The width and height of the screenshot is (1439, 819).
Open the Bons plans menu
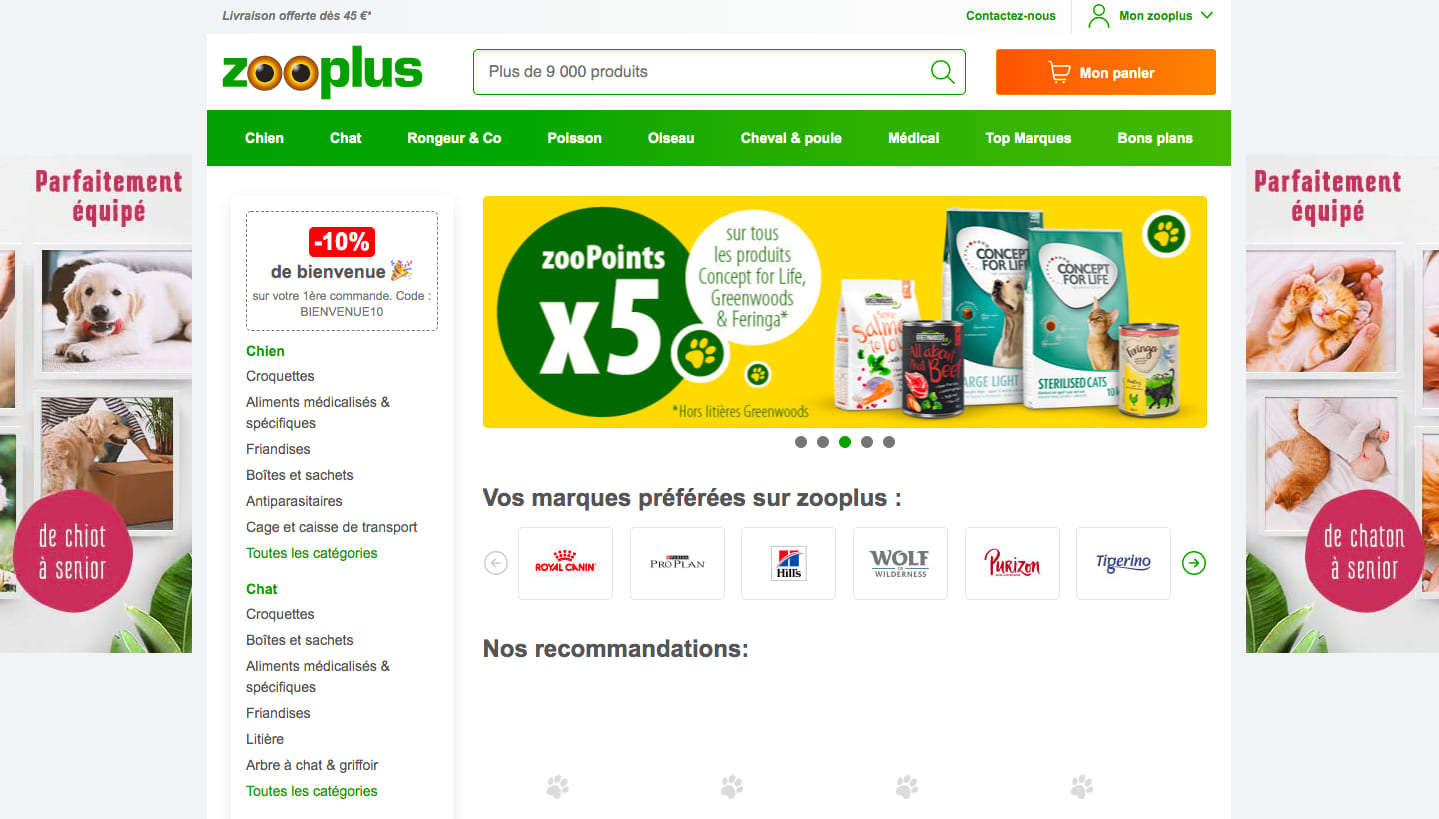point(1155,138)
